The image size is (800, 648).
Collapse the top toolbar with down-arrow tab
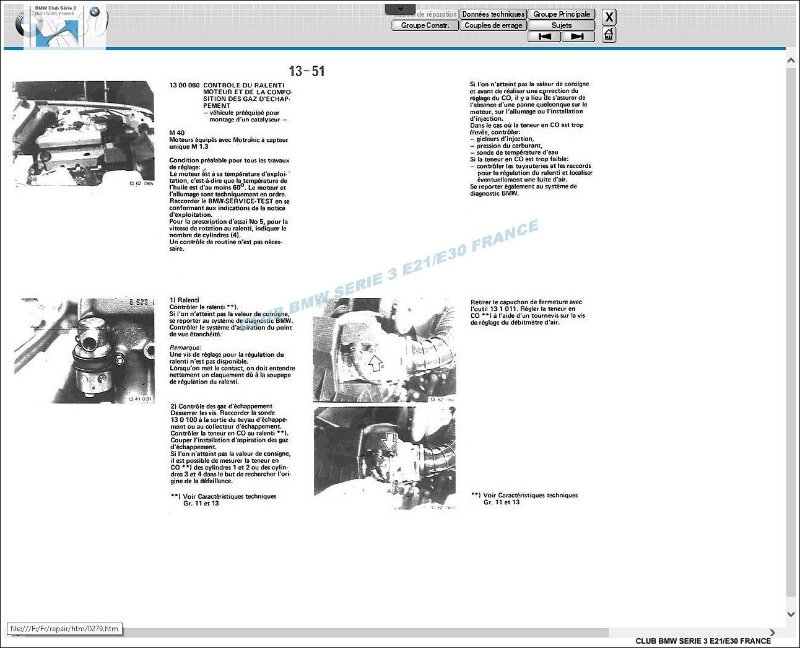400,9
